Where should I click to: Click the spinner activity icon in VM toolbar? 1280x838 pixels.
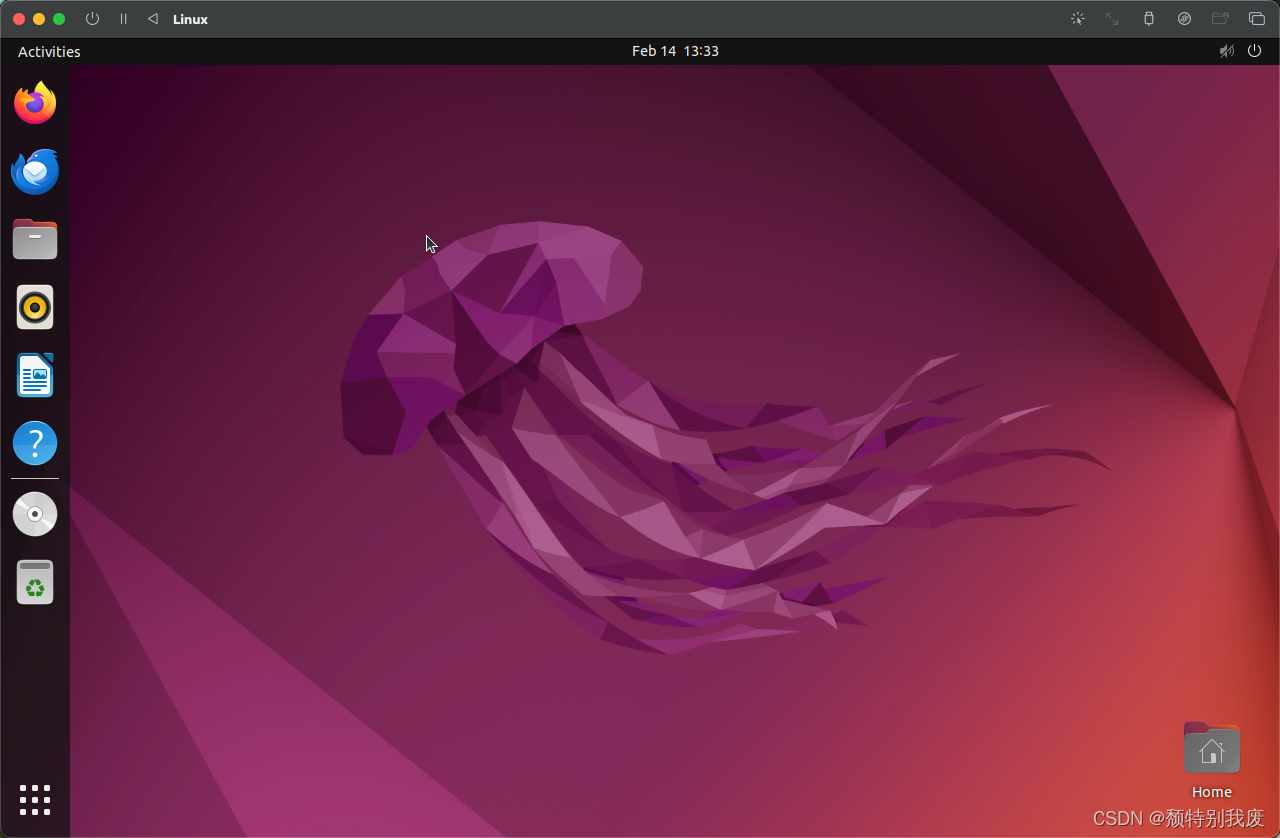click(1077, 19)
